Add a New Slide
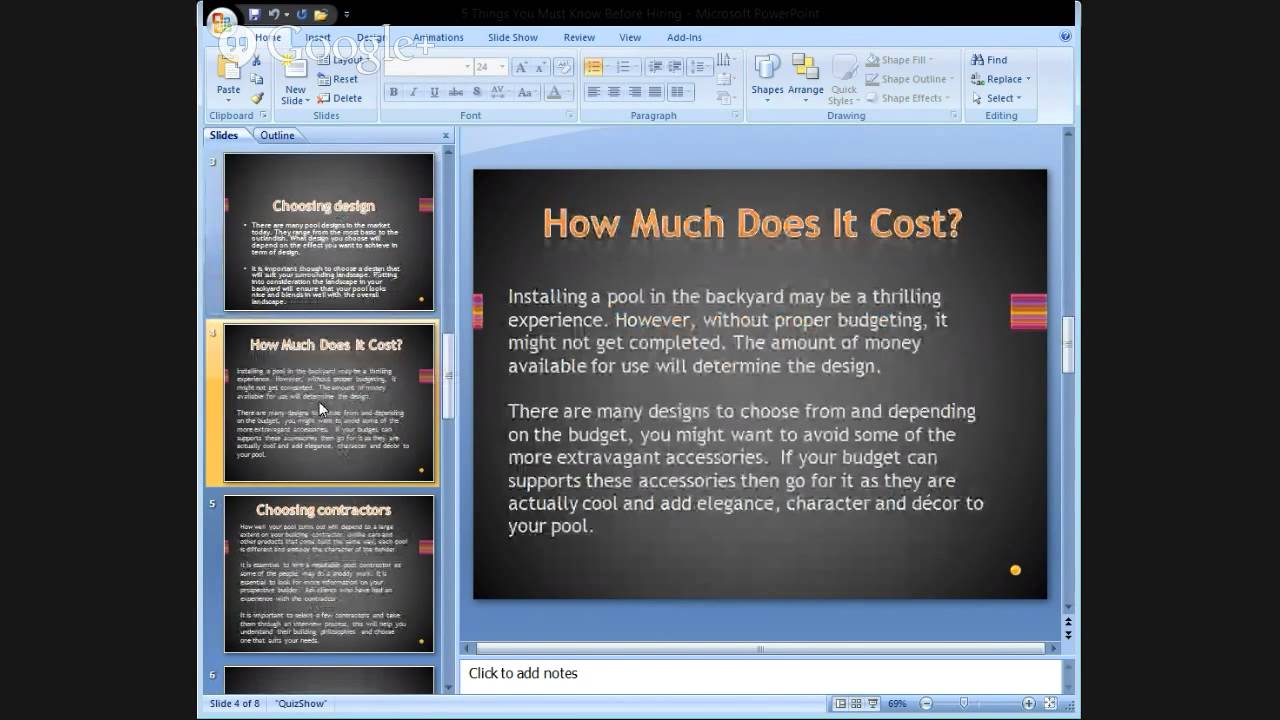 [295, 80]
